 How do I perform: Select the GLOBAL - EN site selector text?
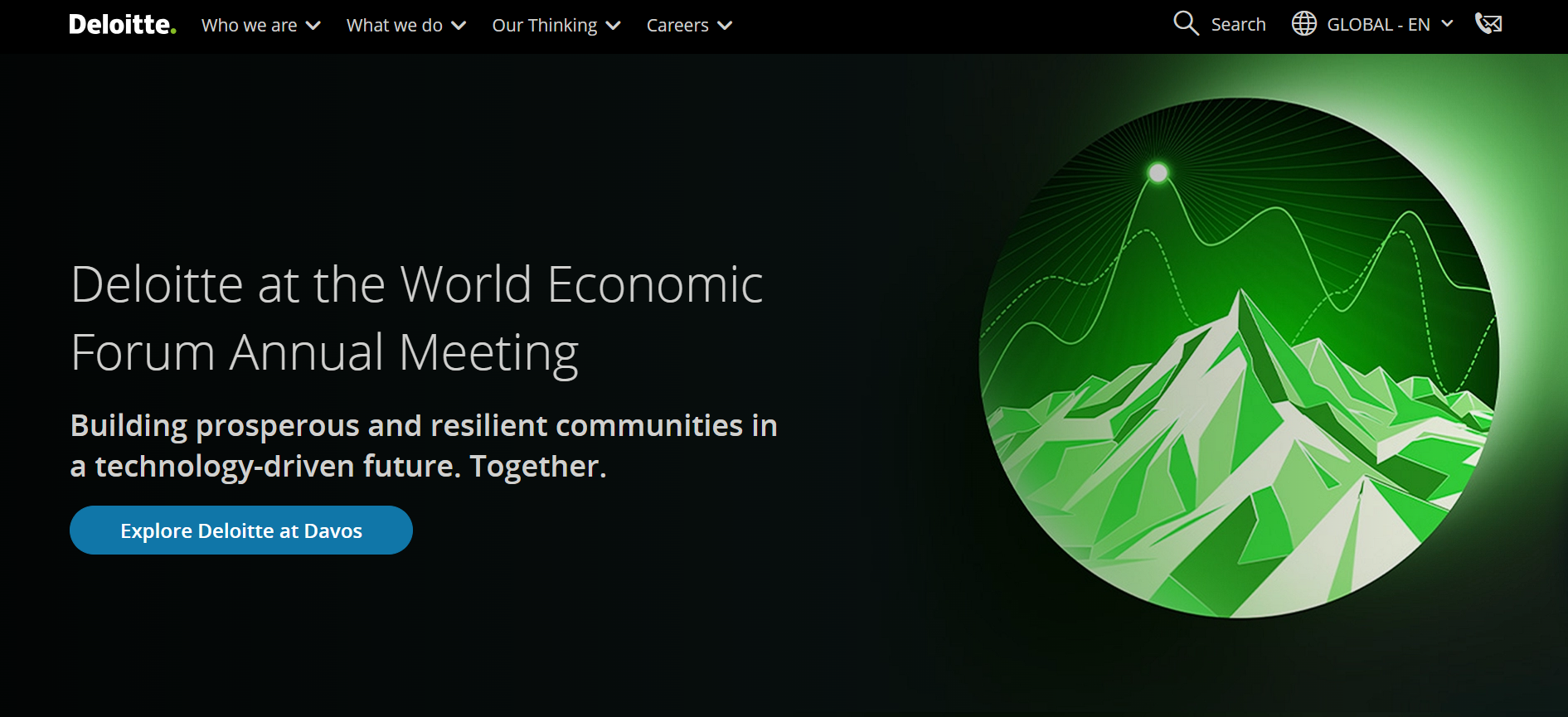tap(1378, 25)
